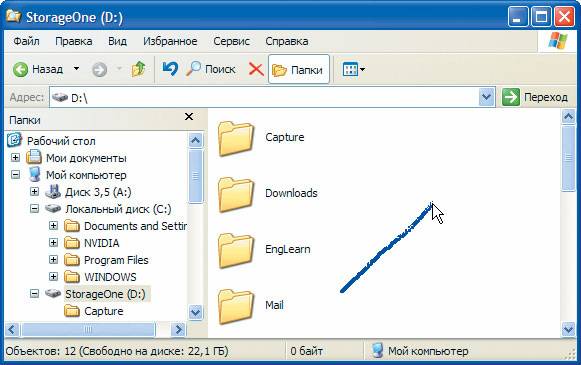581x365 pixels.
Task: Maximize the StorageOne (D:) window
Action: coord(541,17)
